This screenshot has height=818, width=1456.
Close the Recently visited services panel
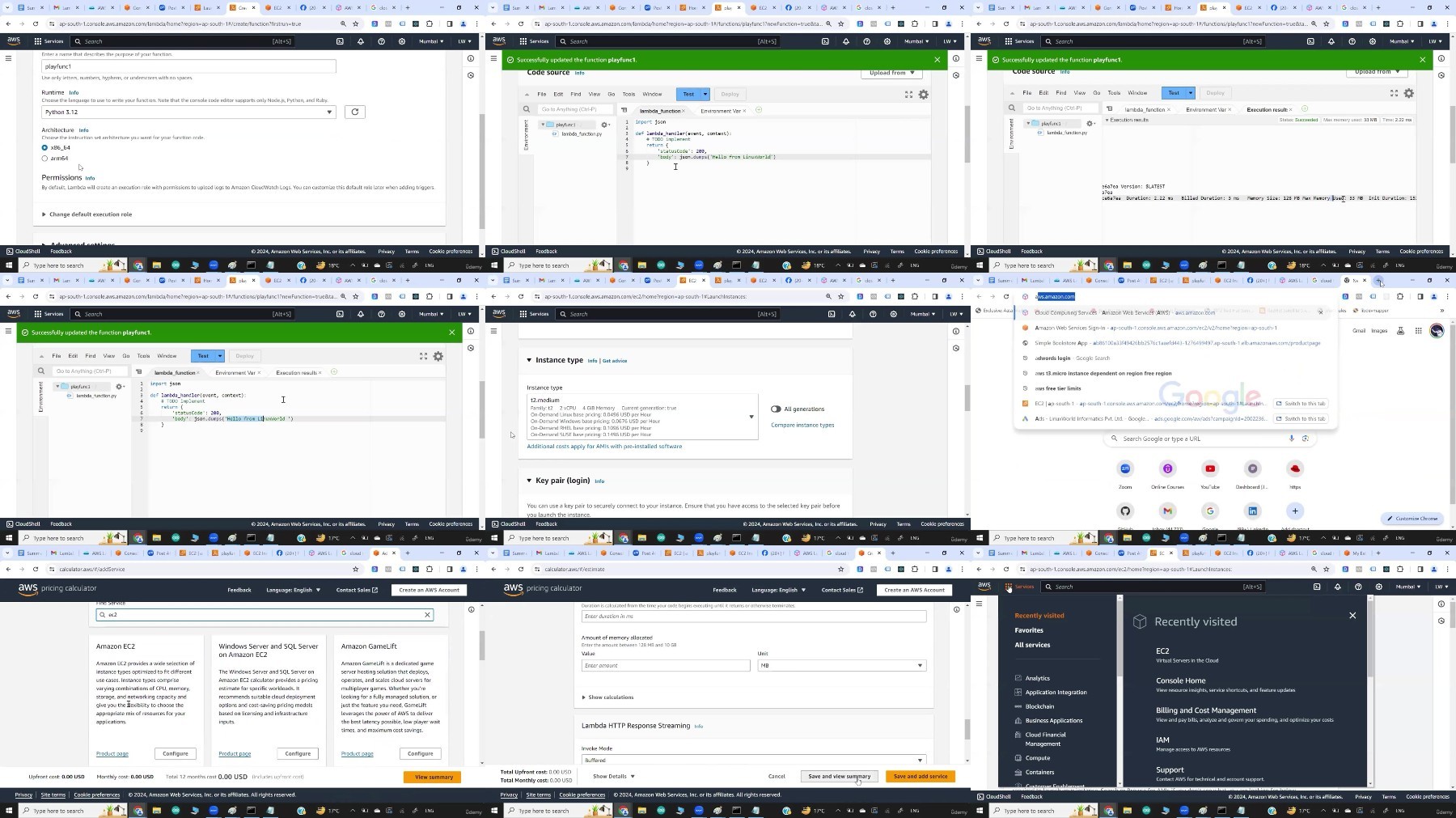pyautogui.click(x=1352, y=616)
